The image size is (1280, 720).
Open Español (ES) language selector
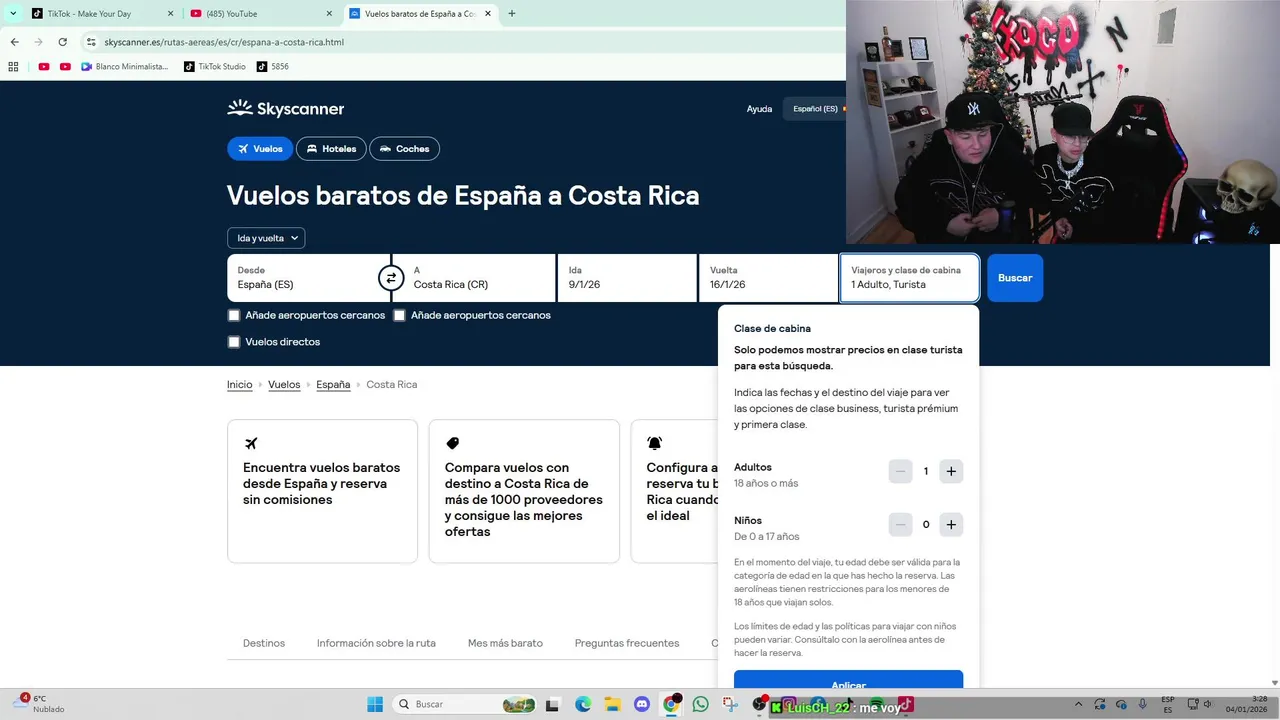pos(815,109)
